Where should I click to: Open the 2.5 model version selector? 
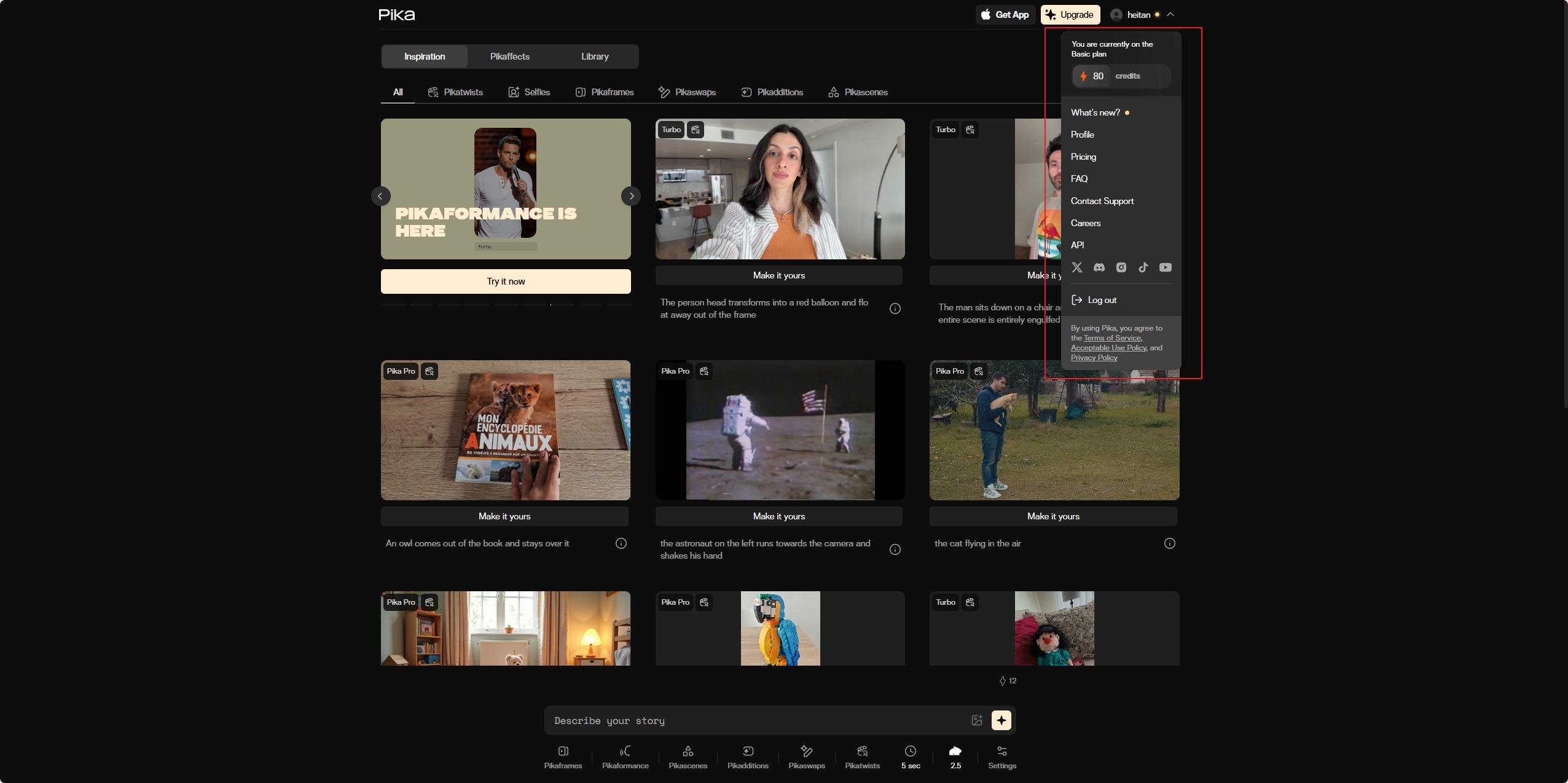coord(955,757)
